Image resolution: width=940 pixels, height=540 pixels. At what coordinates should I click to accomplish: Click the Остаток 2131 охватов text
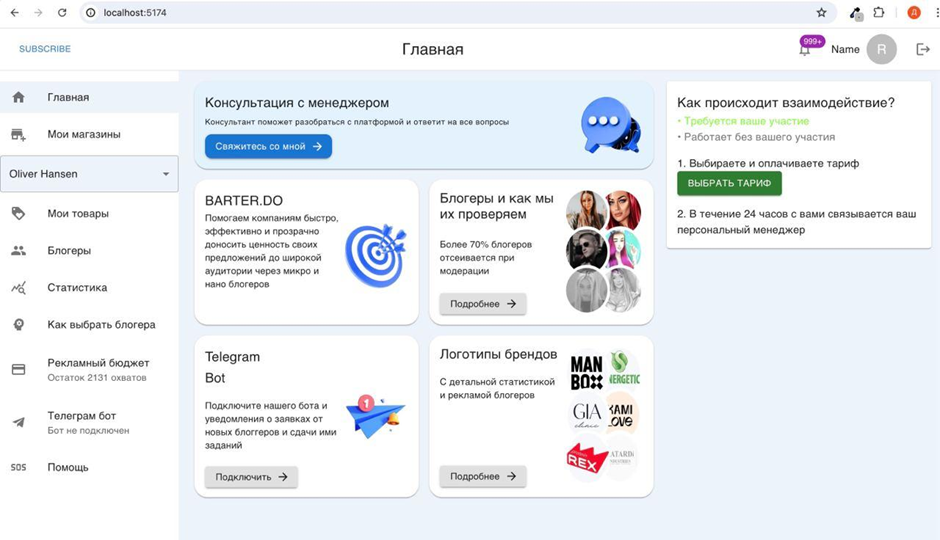point(97,378)
